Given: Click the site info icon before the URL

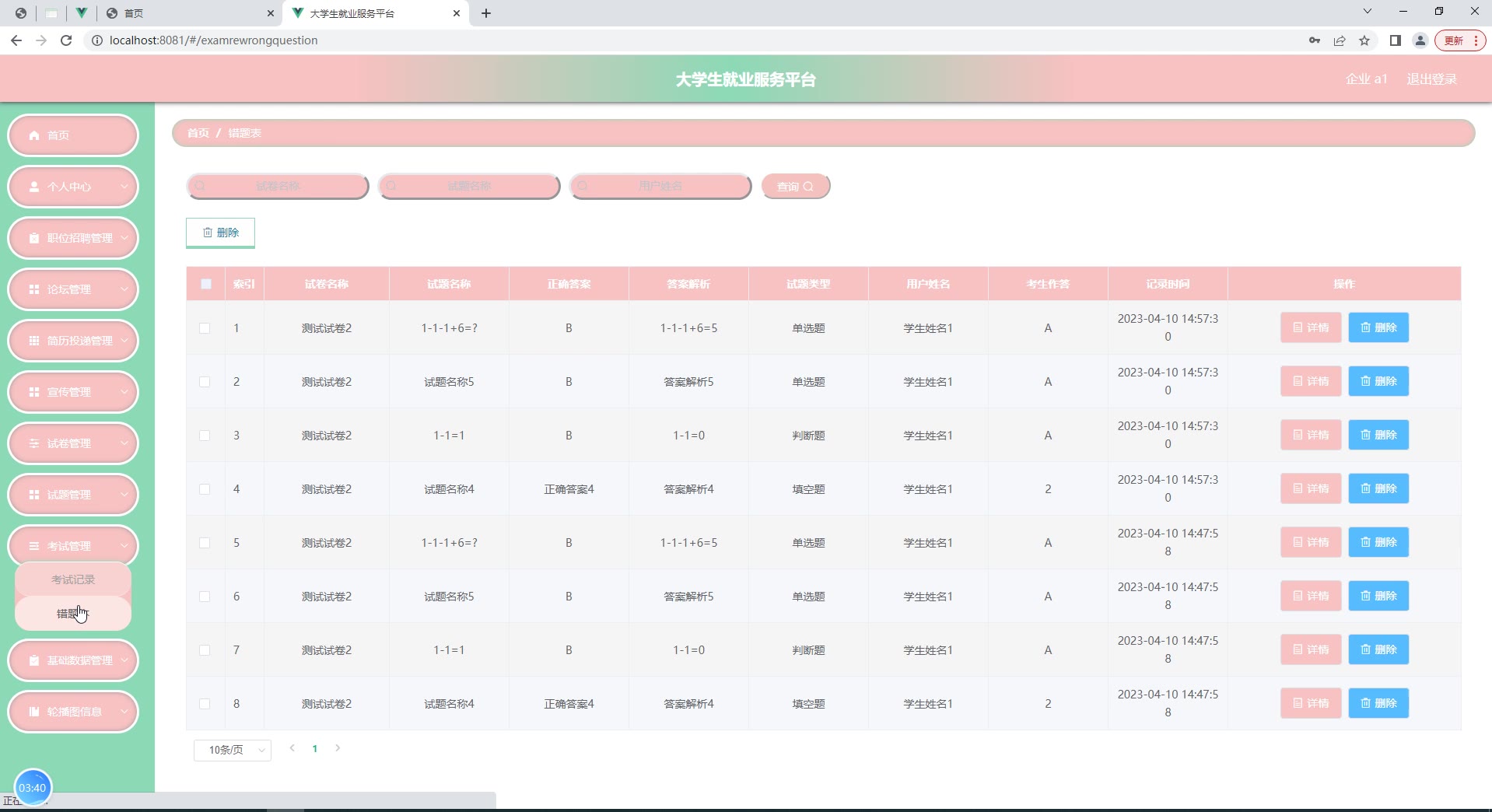Looking at the screenshot, I should coord(97,40).
